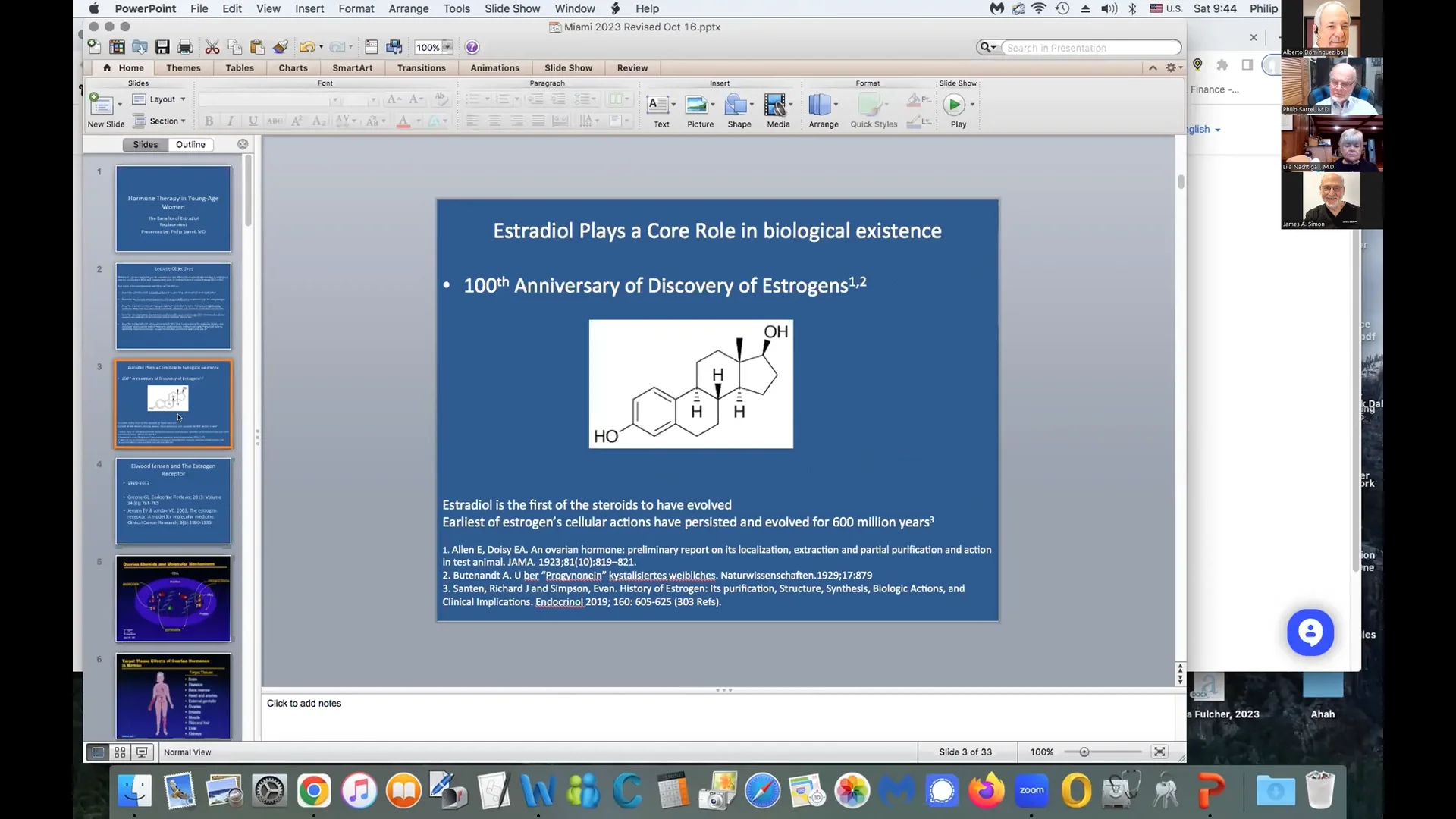Click the New Presentation icon in toolbar
1456x819 pixels.
pos(94,47)
